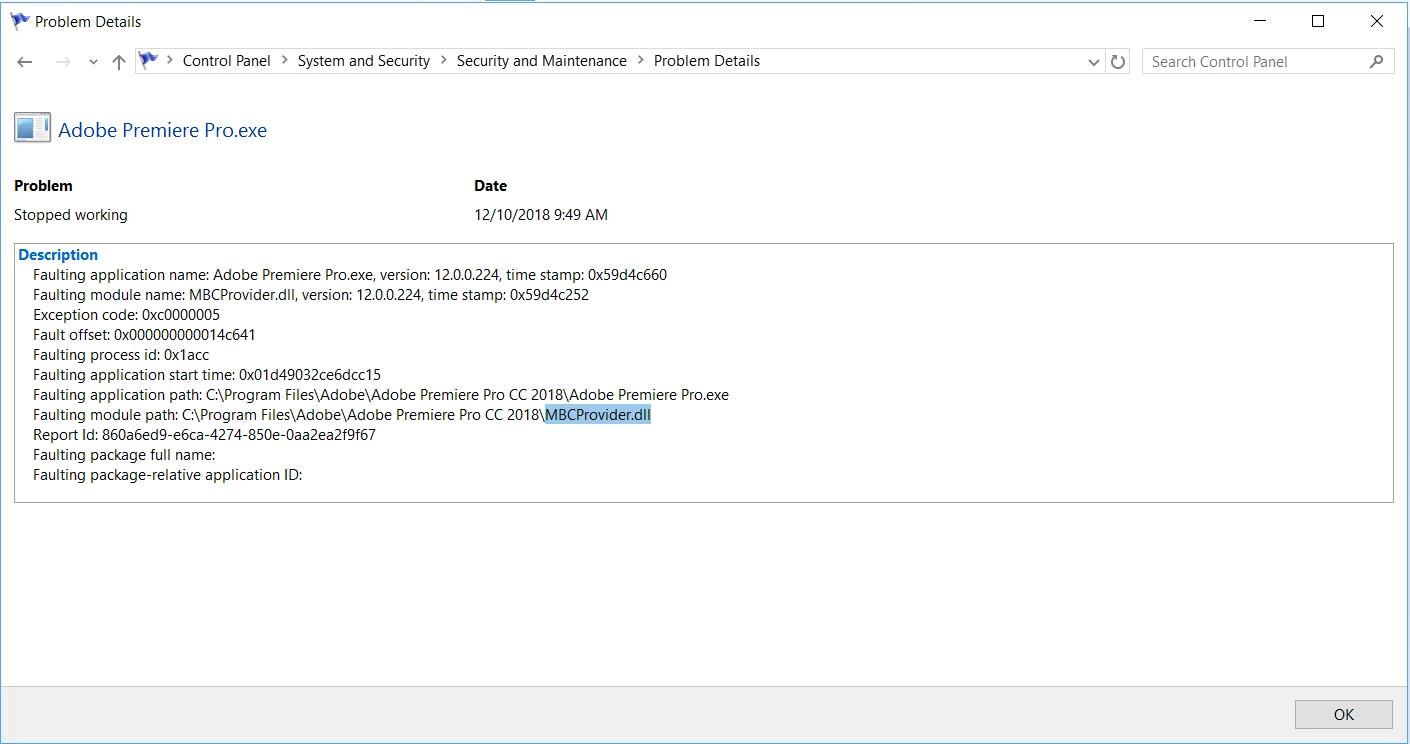1410x744 pixels.
Task: Go back with the Back arrow
Action: tap(25, 62)
